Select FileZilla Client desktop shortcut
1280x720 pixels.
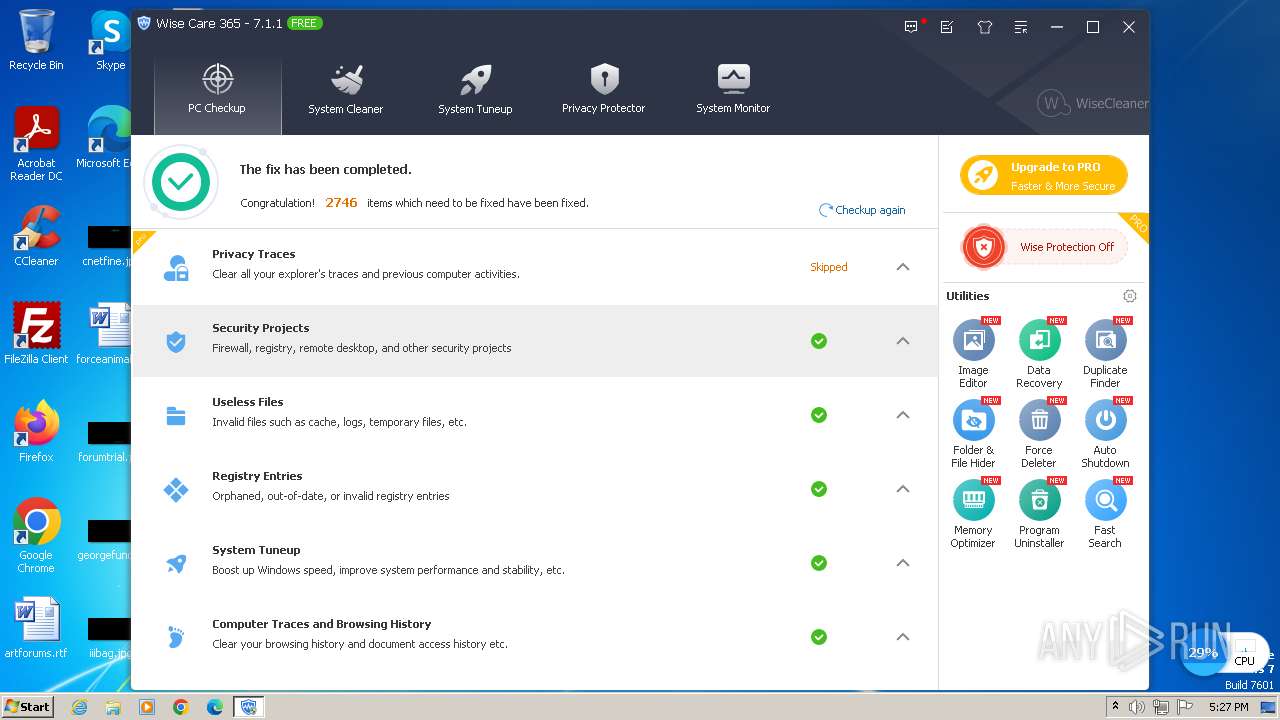coord(36,333)
